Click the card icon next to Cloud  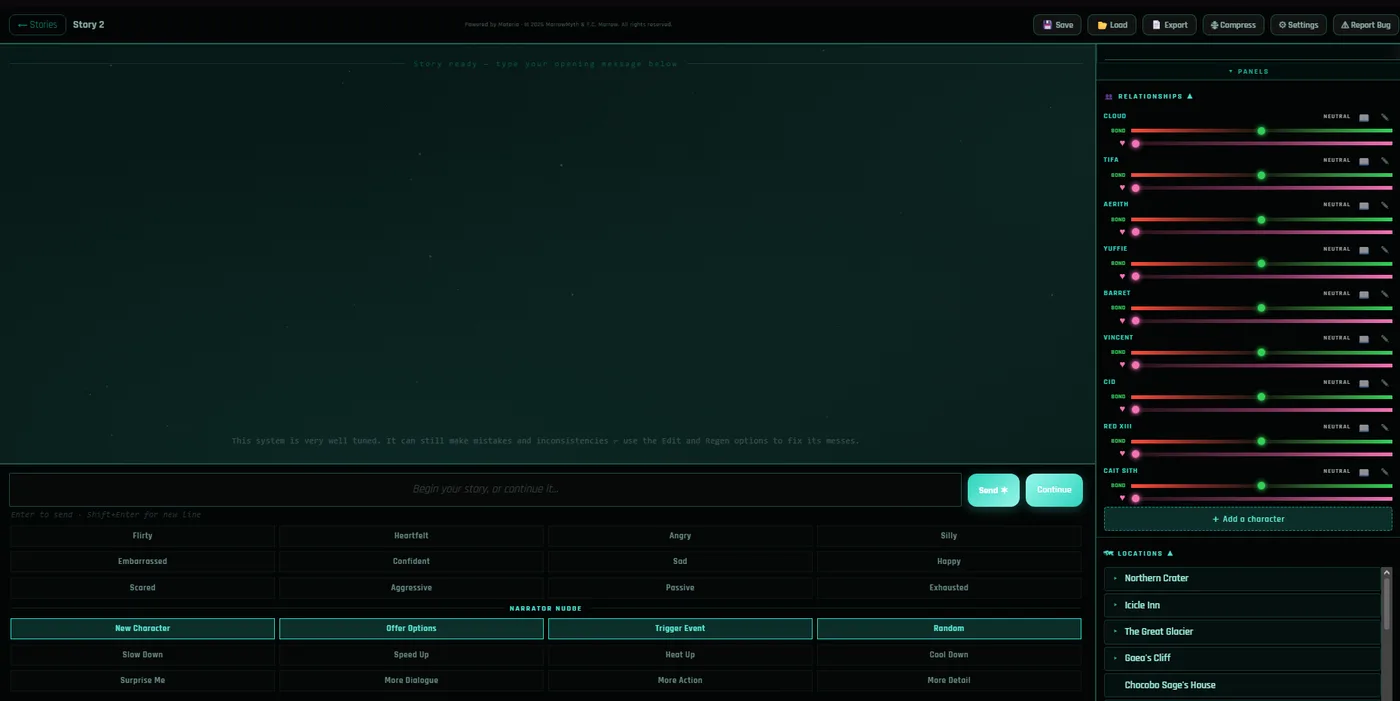pos(1364,117)
